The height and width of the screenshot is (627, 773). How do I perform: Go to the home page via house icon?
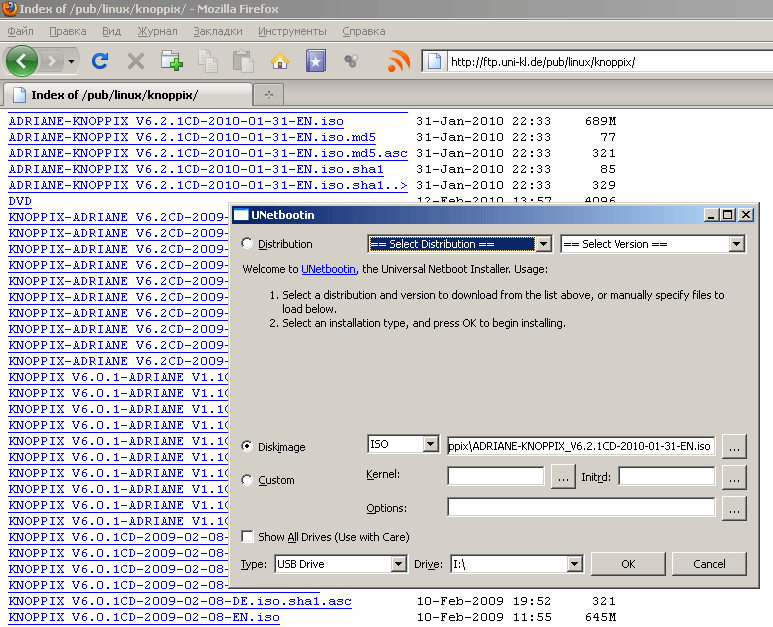pyautogui.click(x=280, y=62)
